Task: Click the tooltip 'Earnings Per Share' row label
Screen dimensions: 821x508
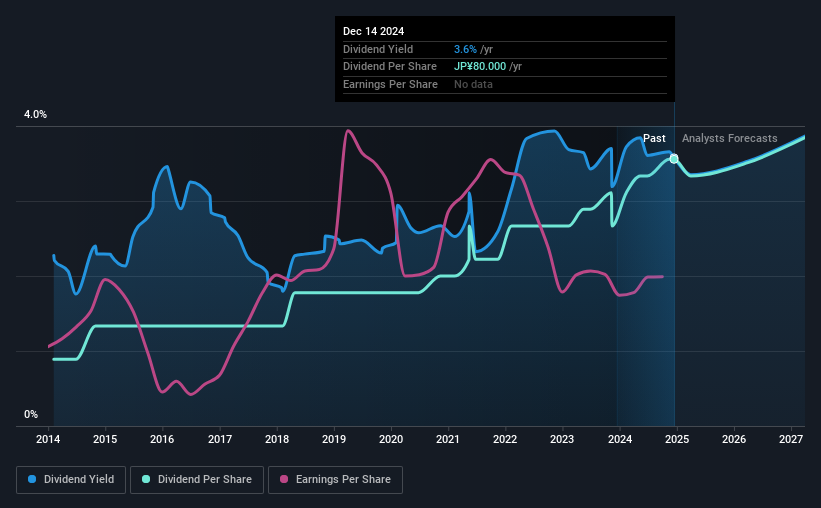Action: pyautogui.click(x=390, y=84)
